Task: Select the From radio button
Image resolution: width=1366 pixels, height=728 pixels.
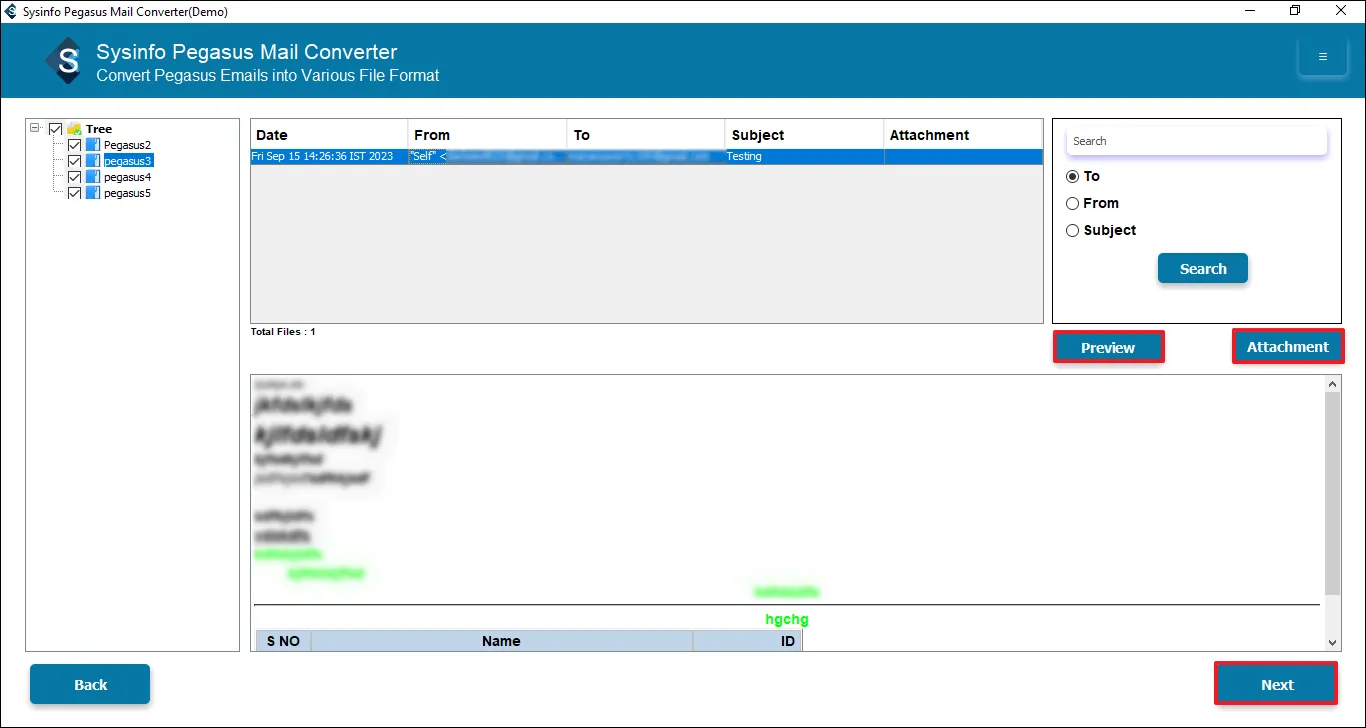Action: (1073, 203)
